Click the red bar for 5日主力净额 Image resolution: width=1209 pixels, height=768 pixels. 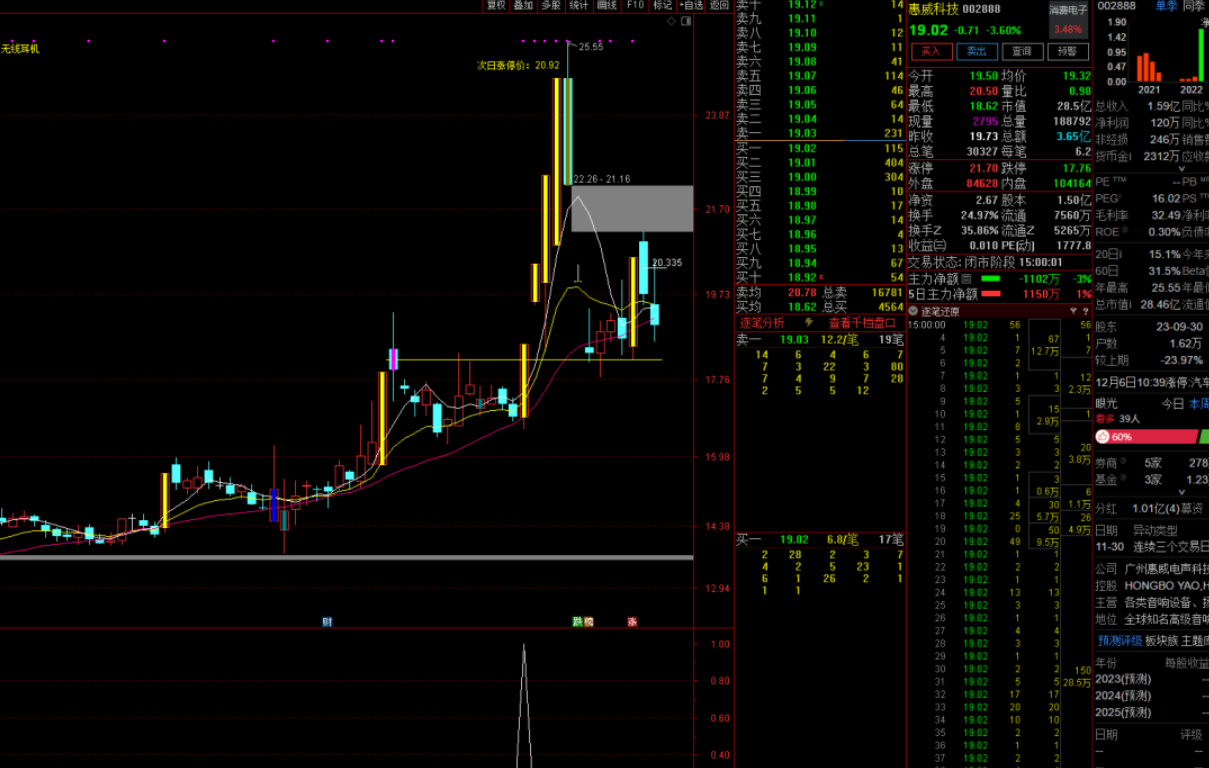coord(990,294)
